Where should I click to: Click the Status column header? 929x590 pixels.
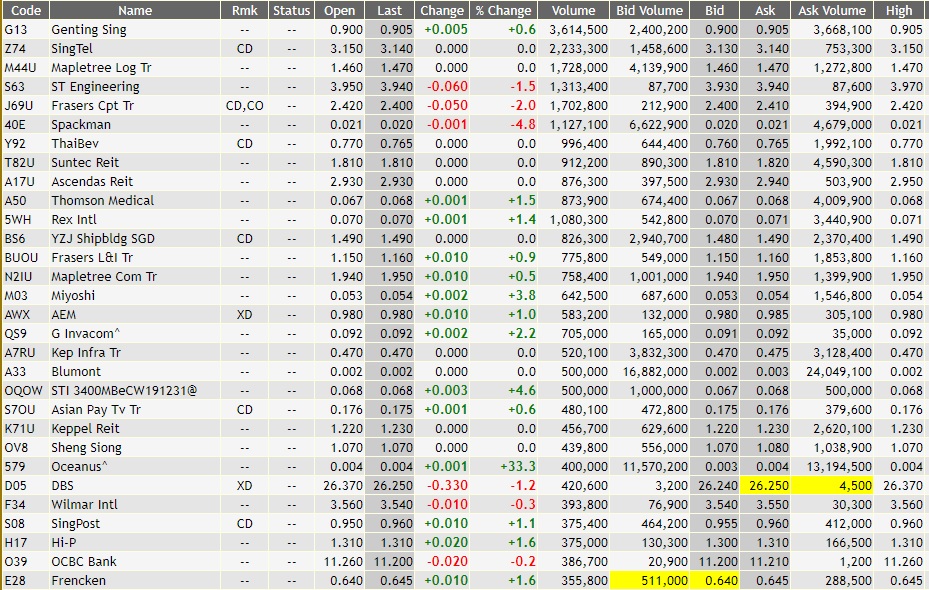point(291,10)
